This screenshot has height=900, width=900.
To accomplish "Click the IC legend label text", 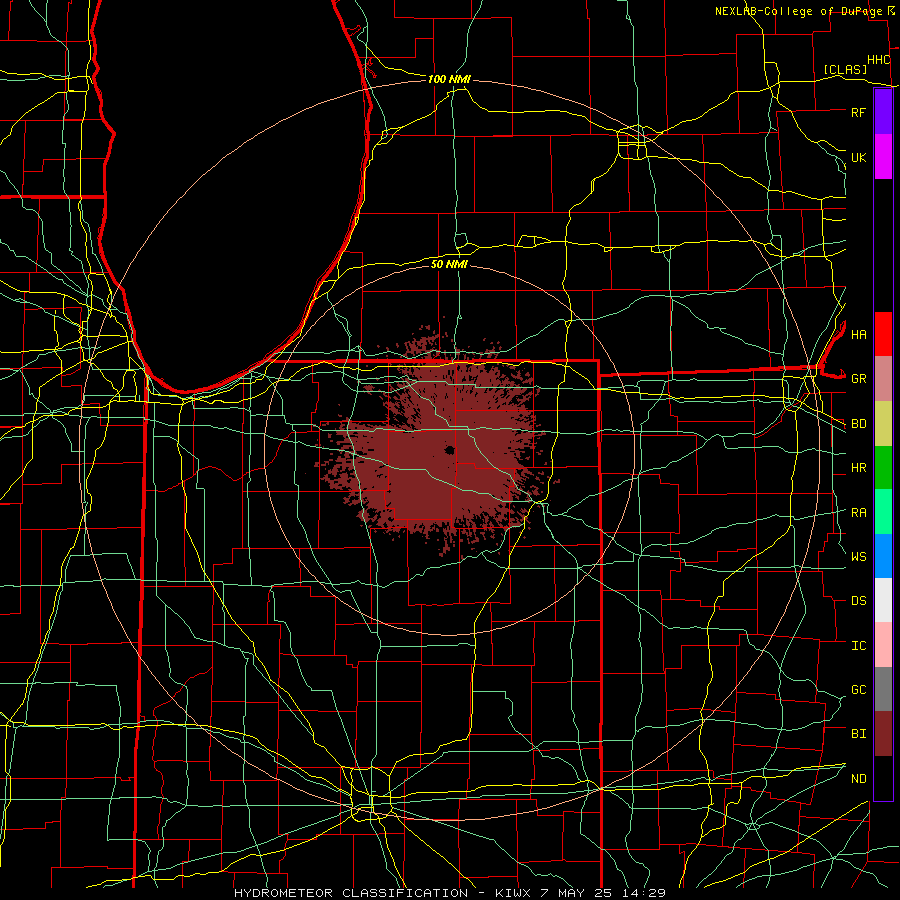I will [859, 646].
